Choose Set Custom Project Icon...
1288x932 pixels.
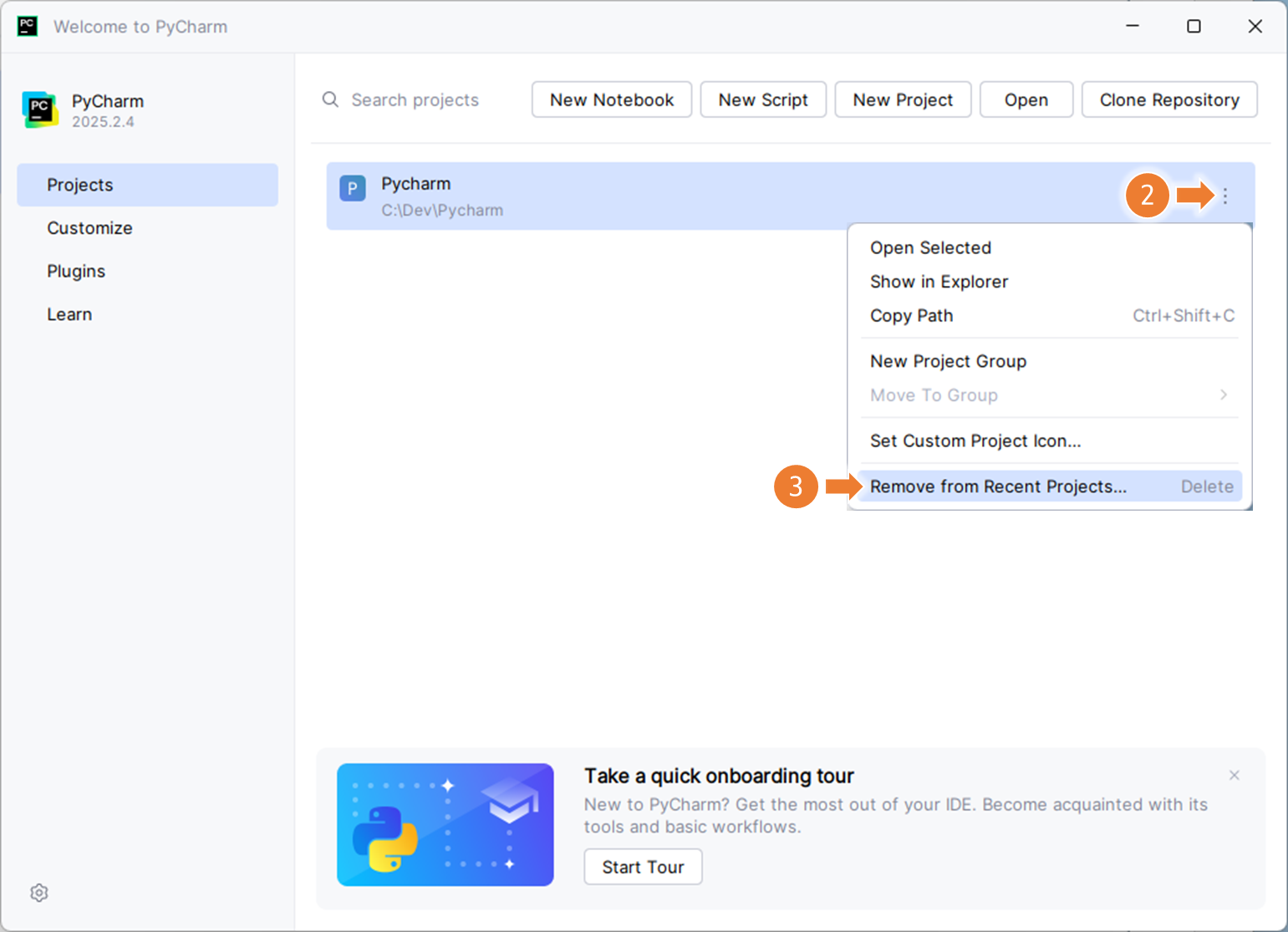1051,441
